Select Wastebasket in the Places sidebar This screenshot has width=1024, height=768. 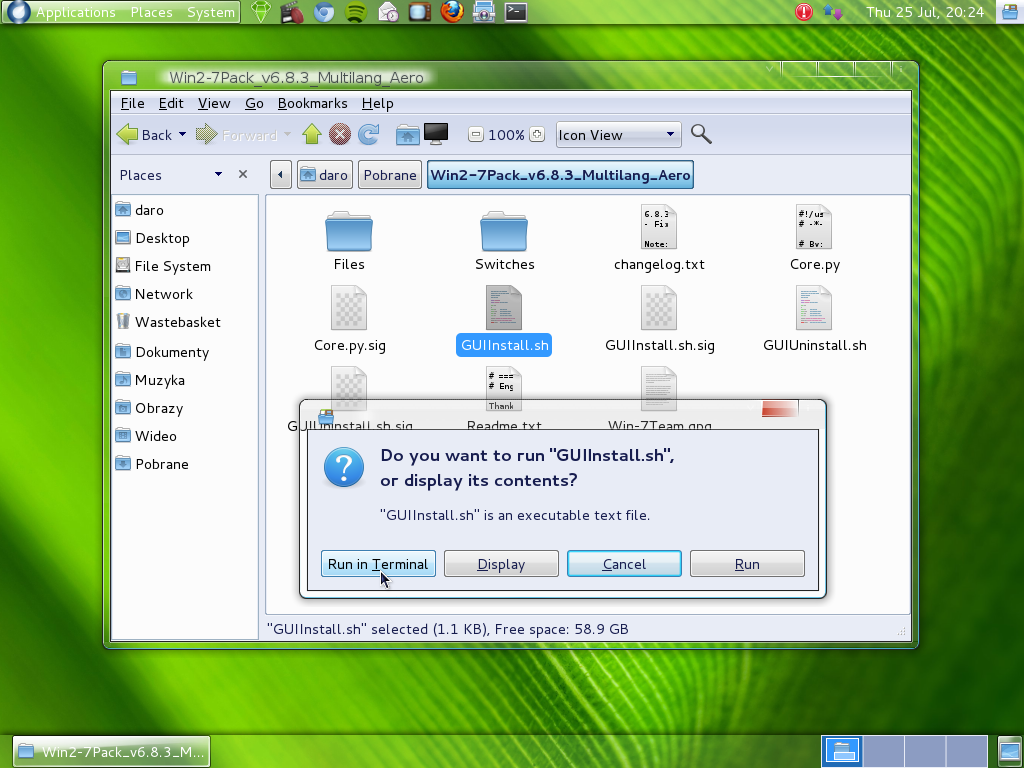pos(177,322)
